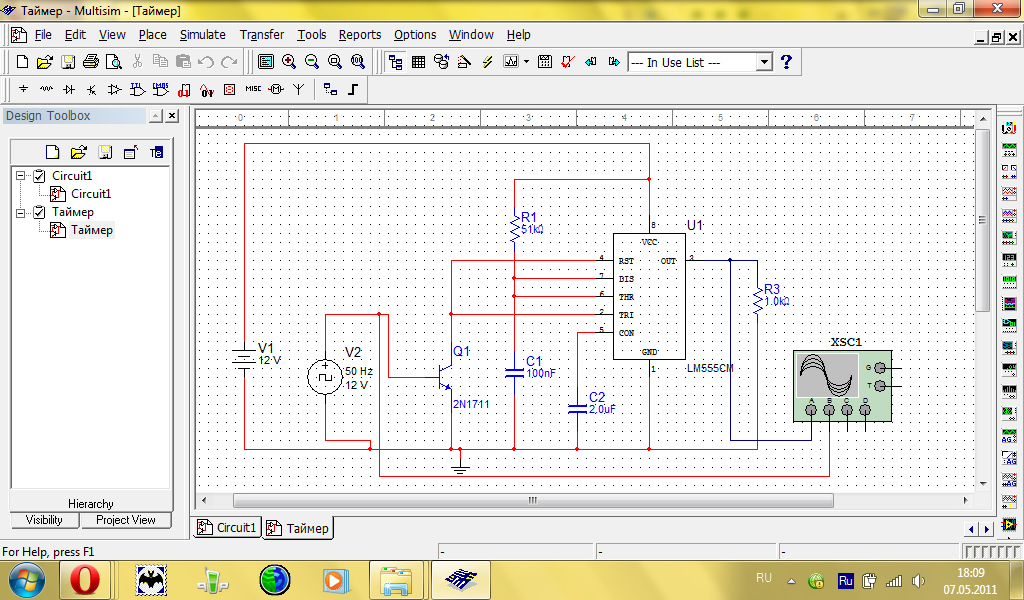
Task: Open the Simulate menu
Action: (202, 34)
